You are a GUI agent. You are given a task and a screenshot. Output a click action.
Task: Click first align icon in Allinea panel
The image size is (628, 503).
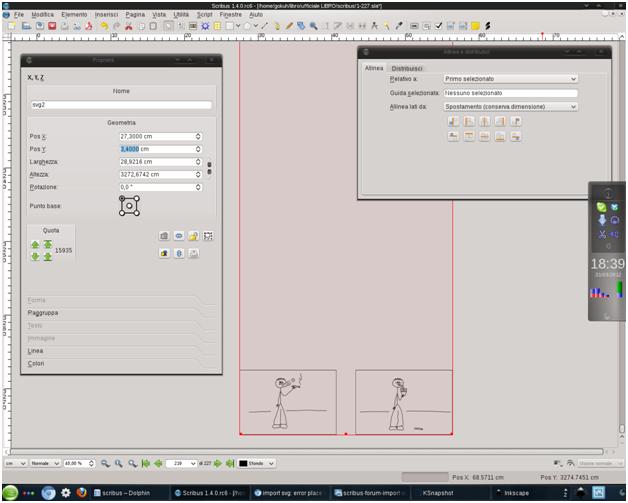pyautogui.click(x=453, y=121)
